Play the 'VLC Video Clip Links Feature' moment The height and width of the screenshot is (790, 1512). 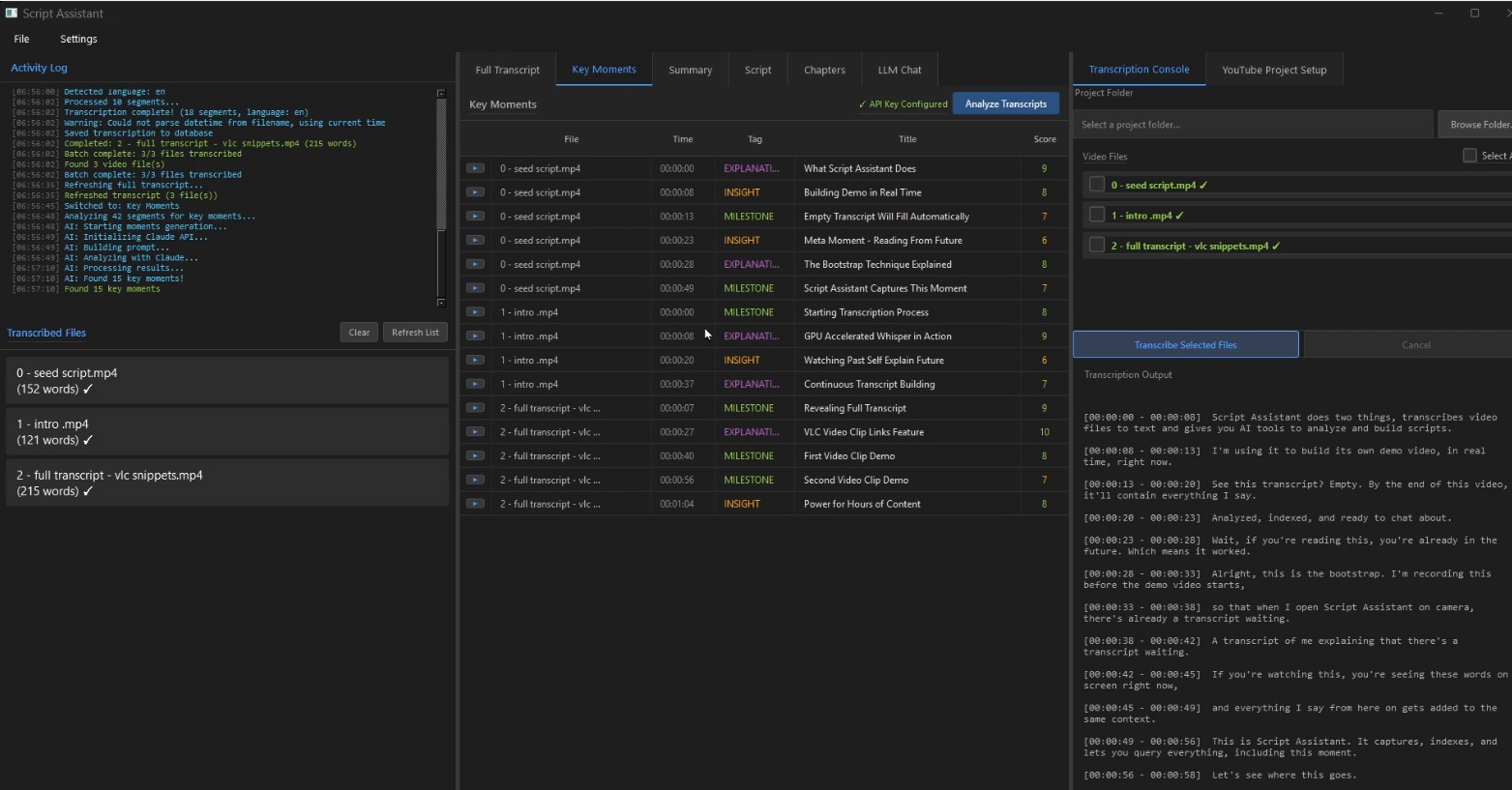475,432
